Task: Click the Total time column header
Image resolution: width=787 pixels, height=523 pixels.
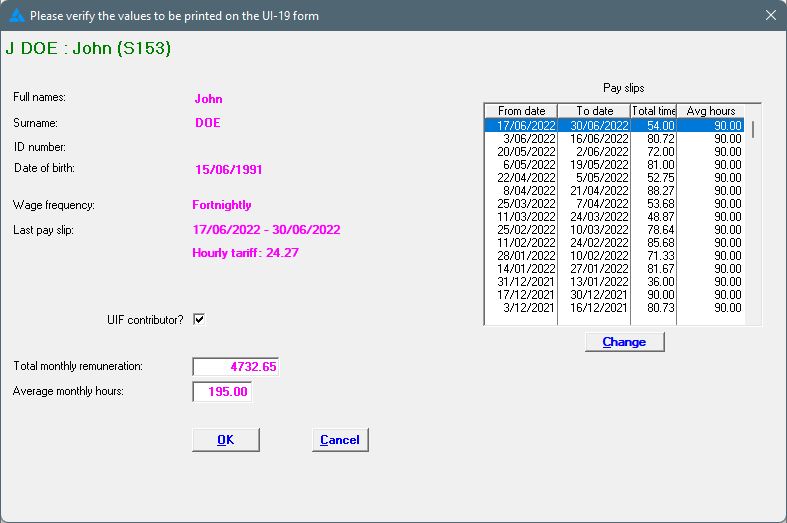Action: click(x=653, y=111)
